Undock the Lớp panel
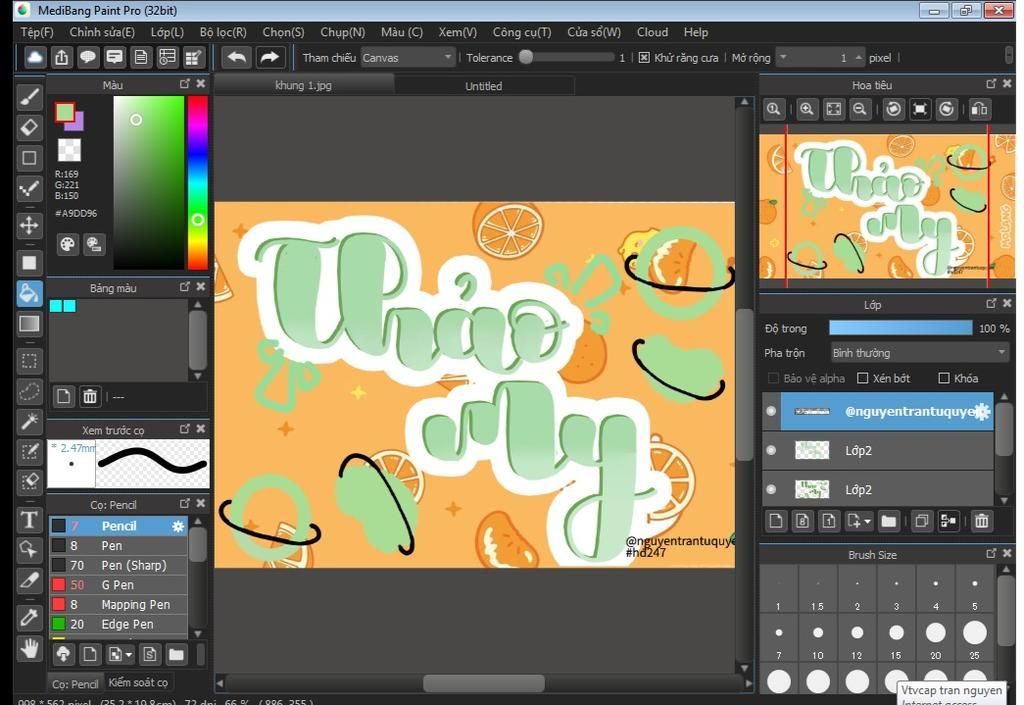 pos(991,304)
